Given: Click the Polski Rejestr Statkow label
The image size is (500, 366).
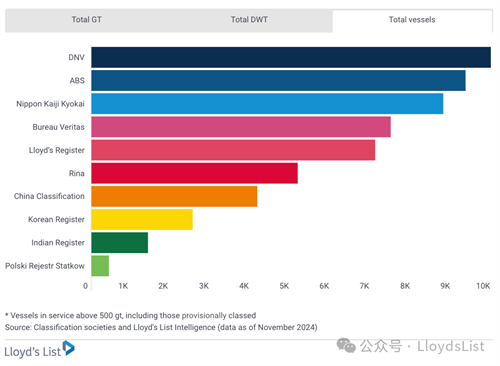Looking at the screenshot, I should pyautogui.click(x=45, y=266).
